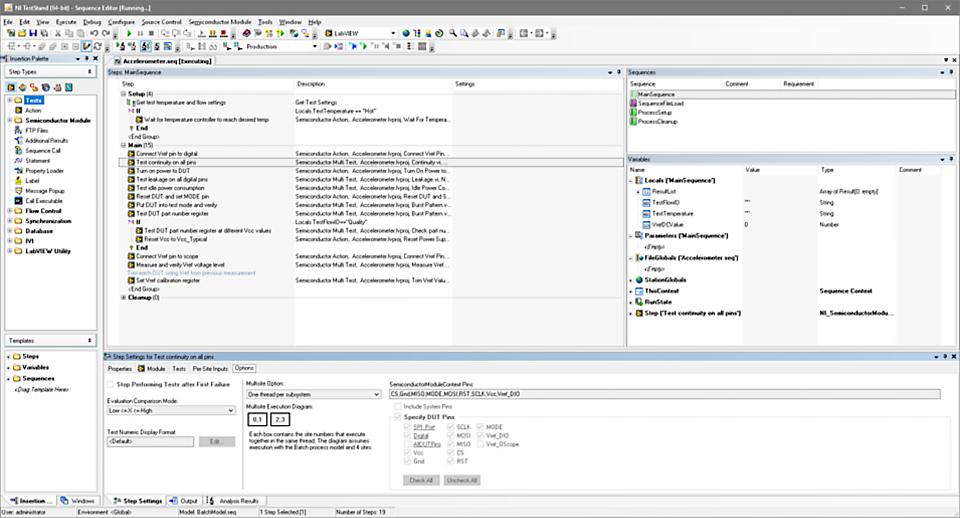Click the StationGlobals globe icon in Variables
960x518 pixels.
point(639,280)
